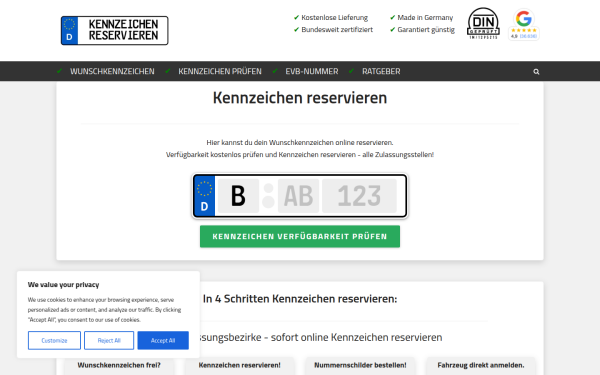Click the number field with 123 placeholder
The height and width of the screenshot is (375, 600).
click(359, 196)
